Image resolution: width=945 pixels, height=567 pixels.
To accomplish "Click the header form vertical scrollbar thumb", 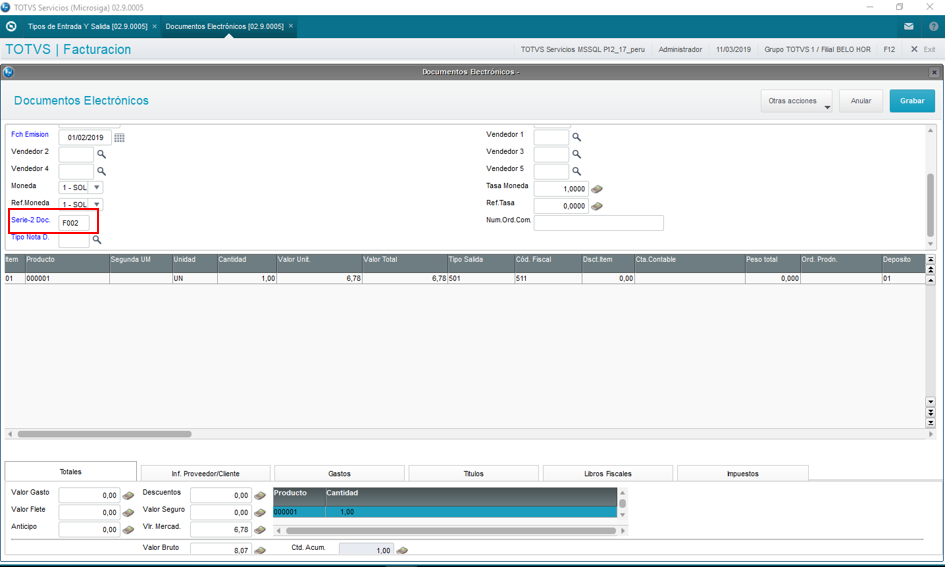I will click(x=931, y=205).
